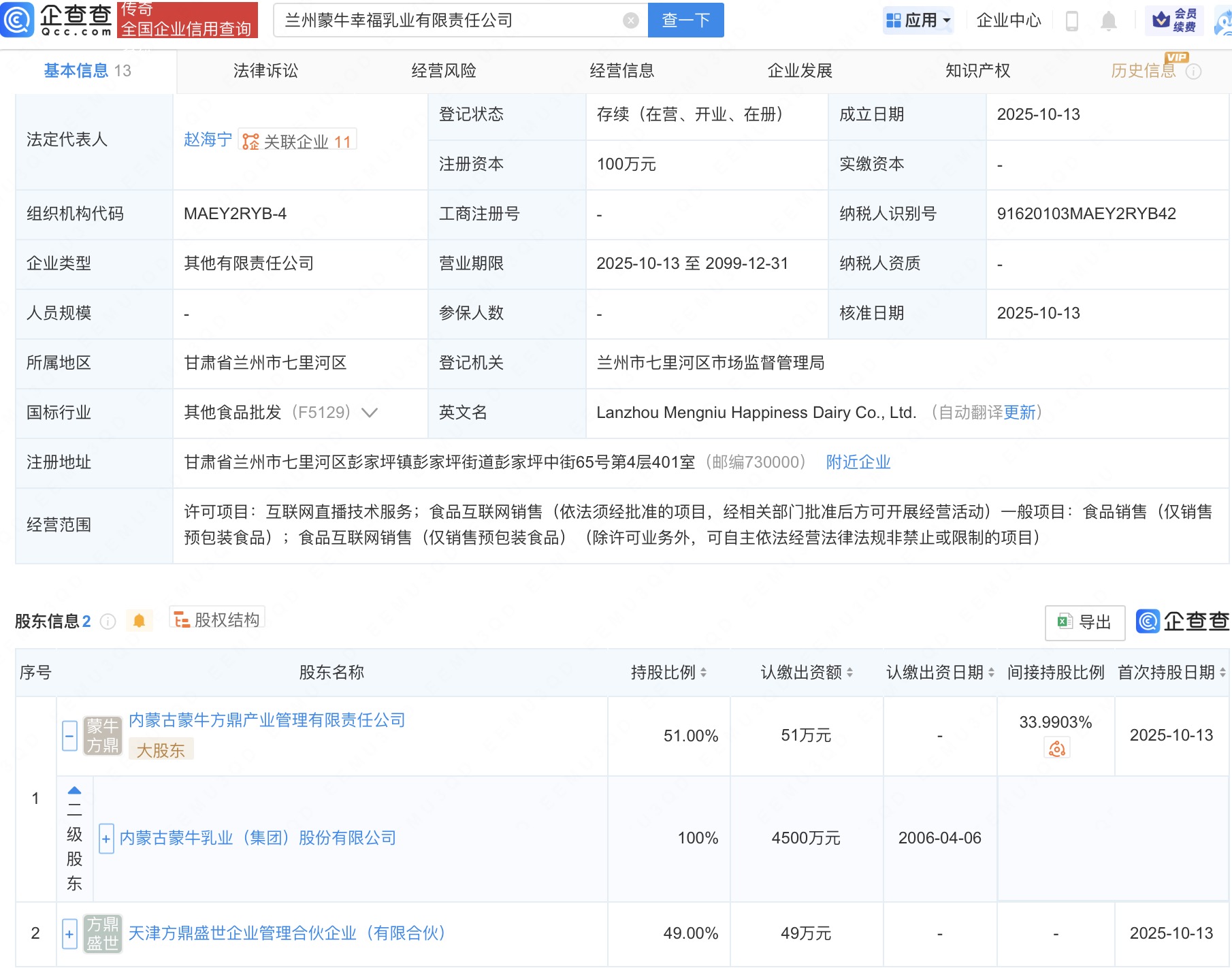This screenshot has height=968, width=1232.
Task: Open the 应用 dropdown menu
Action: (918, 20)
